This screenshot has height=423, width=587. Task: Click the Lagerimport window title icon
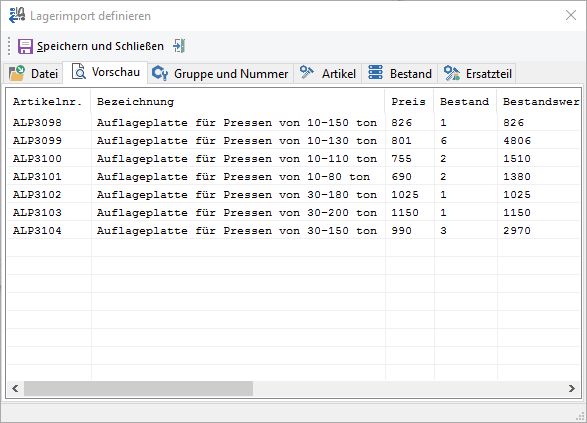(x=17, y=16)
